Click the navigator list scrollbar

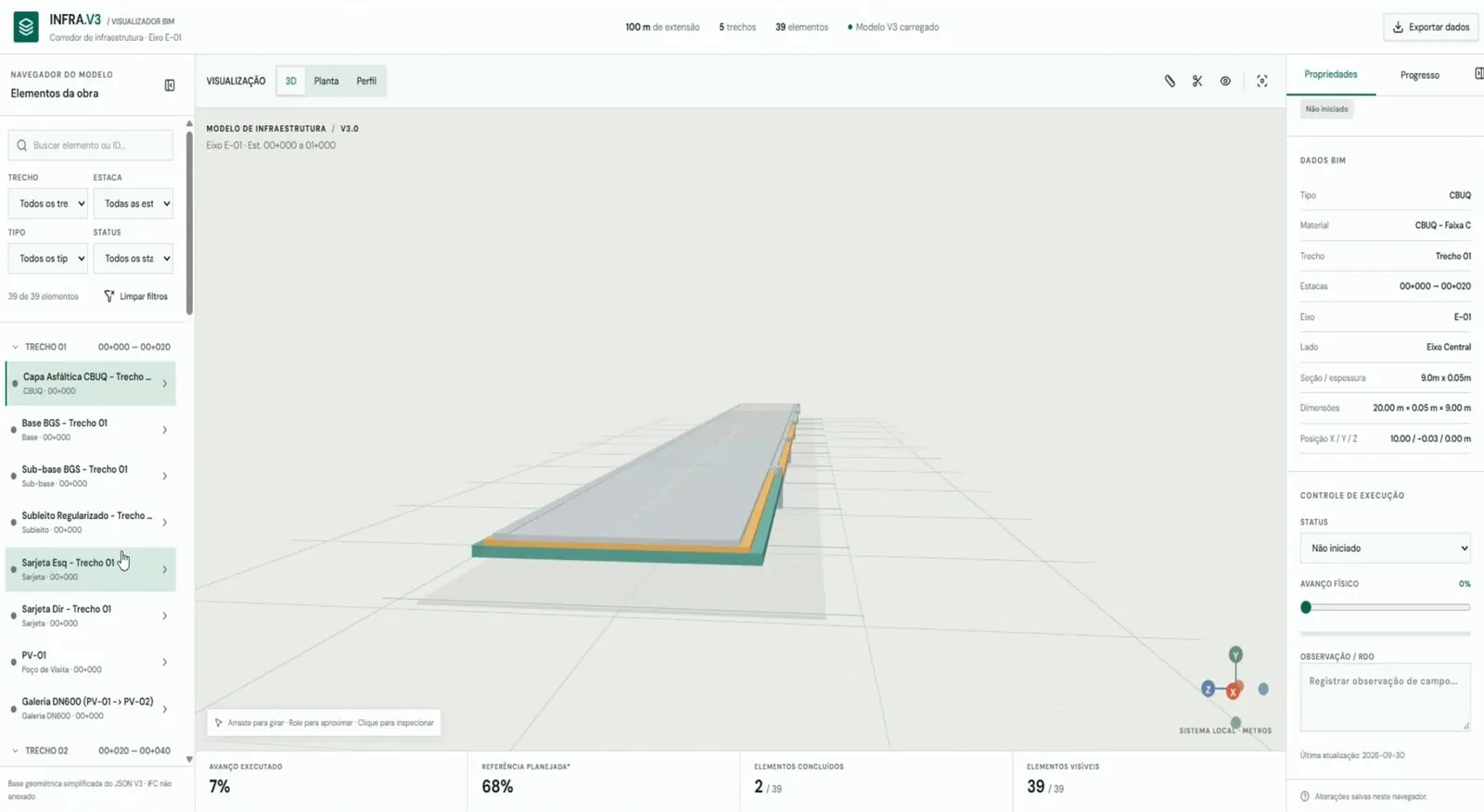click(x=189, y=222)
